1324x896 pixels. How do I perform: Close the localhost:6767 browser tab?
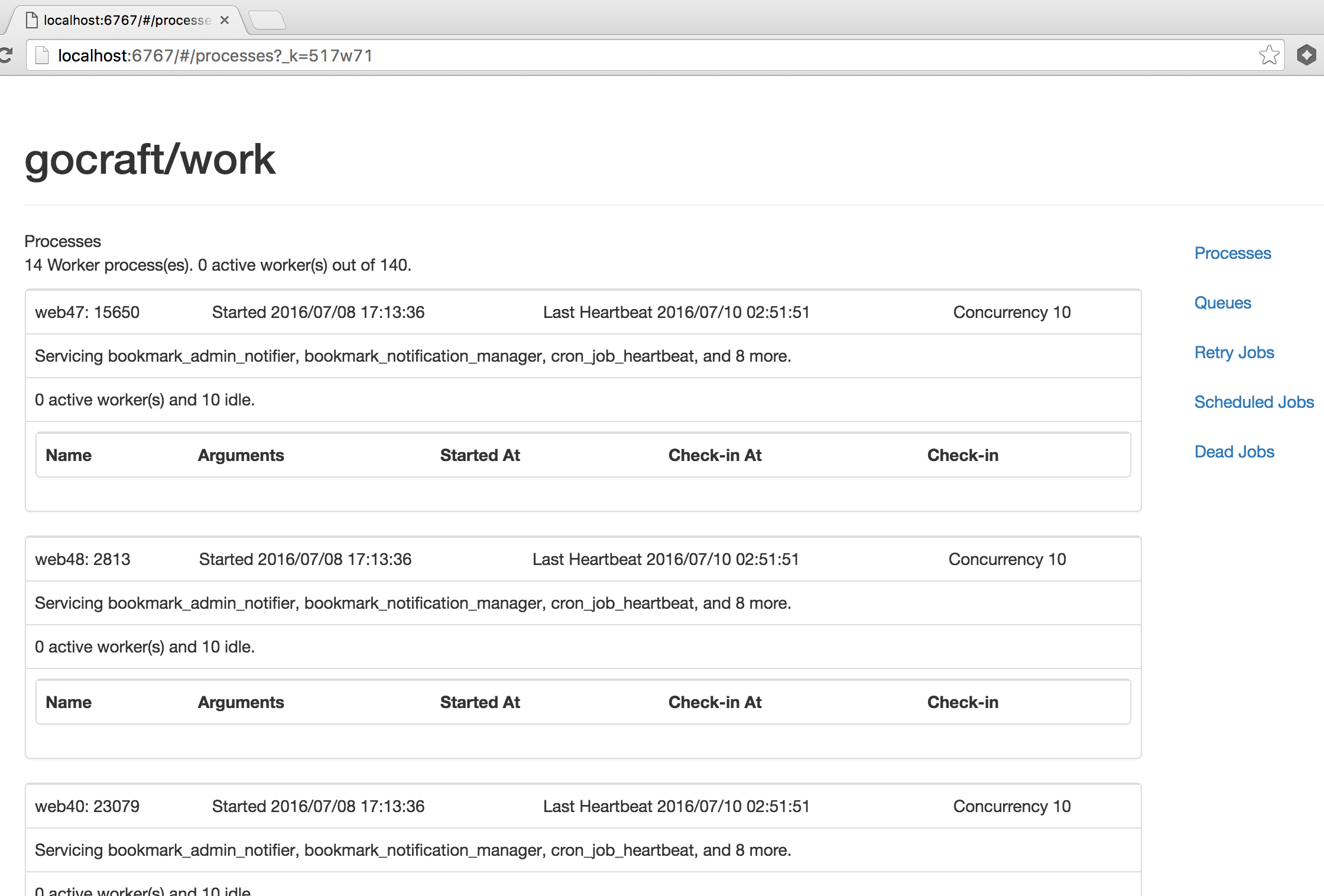pyautogui.click(x=225, y=20)
